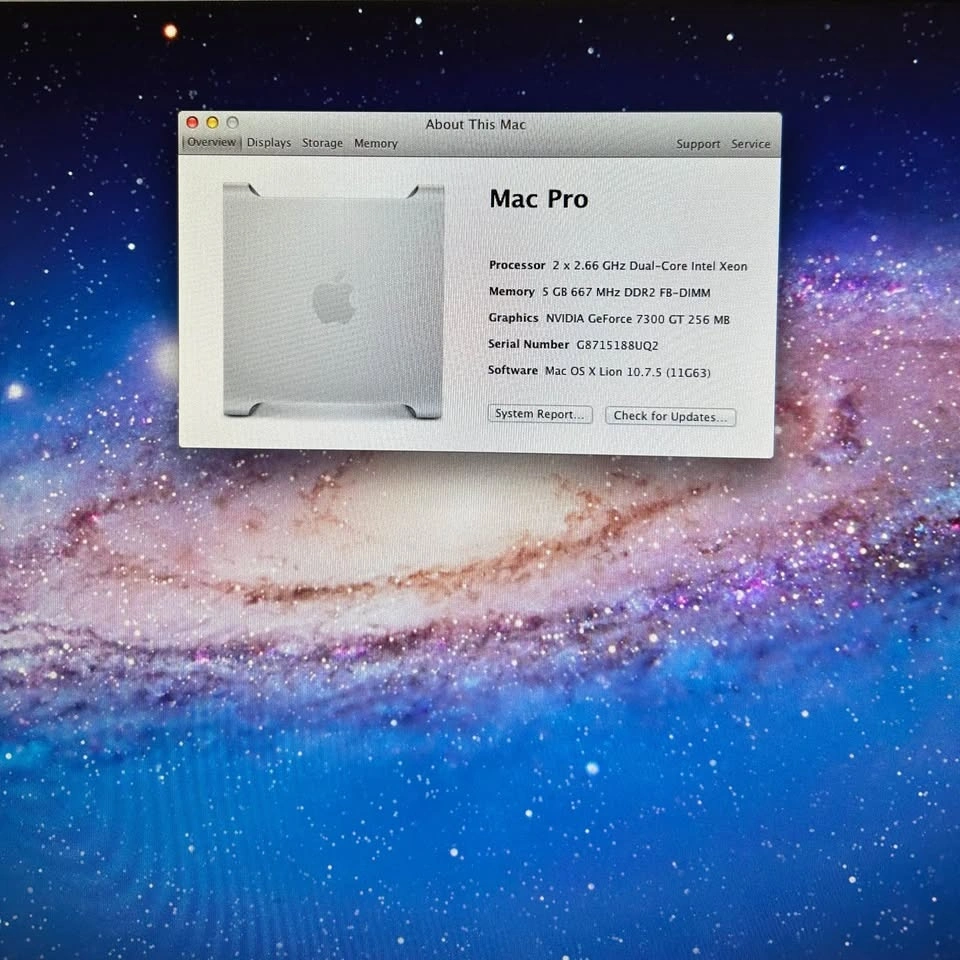Image resolution: width=960 pixels, height=960 pixels.
Task: Open the Support section
Action: pos(698,144)
